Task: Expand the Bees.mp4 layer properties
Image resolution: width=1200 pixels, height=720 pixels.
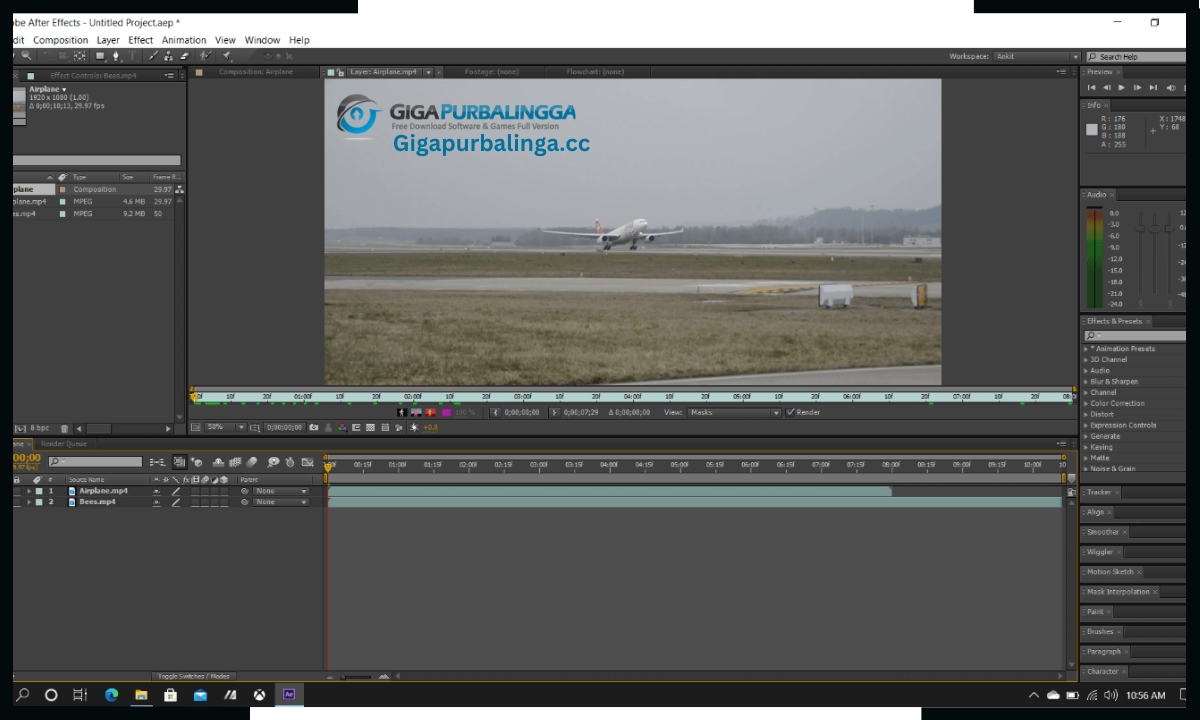Action: pyautogui.click(x=29, y=502)
